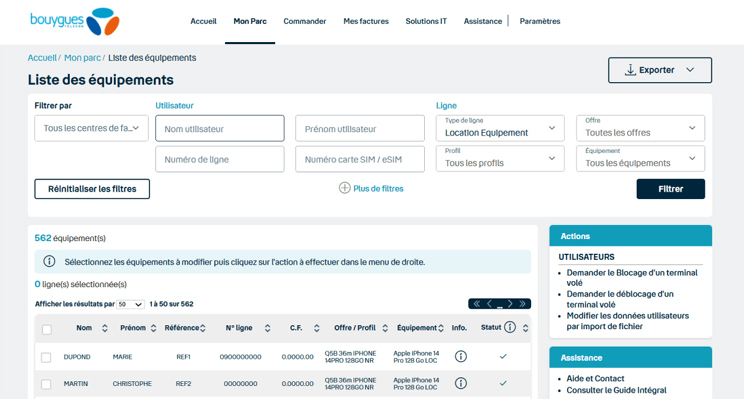Open info icon for DUPOND row
This screenshot has width=744, height=399.
click(x=461, y=356)
